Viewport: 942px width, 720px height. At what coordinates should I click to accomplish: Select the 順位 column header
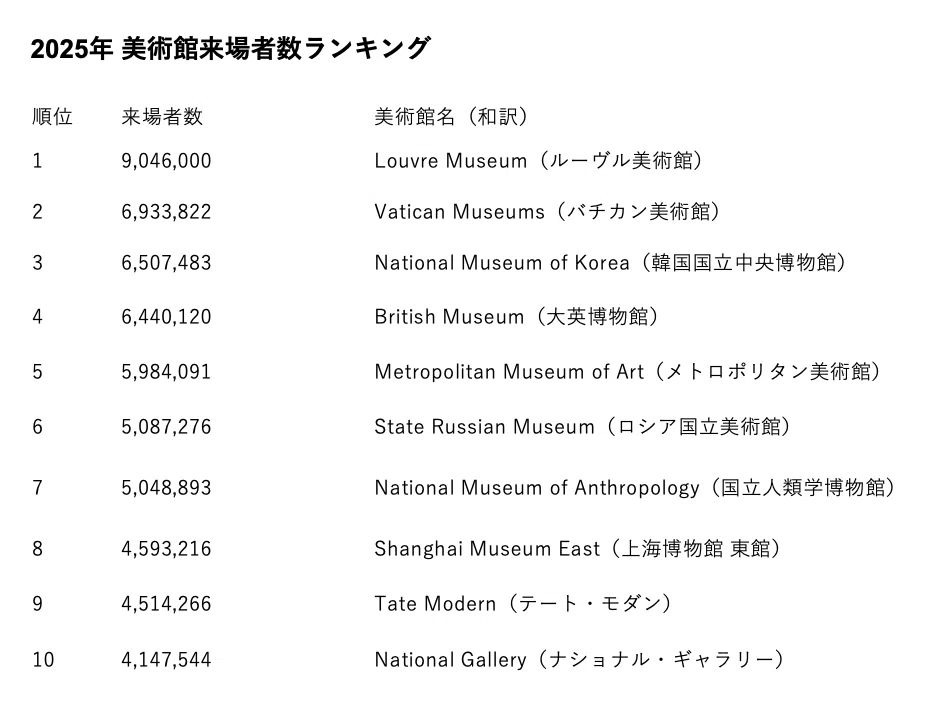[x=52, y=117]
